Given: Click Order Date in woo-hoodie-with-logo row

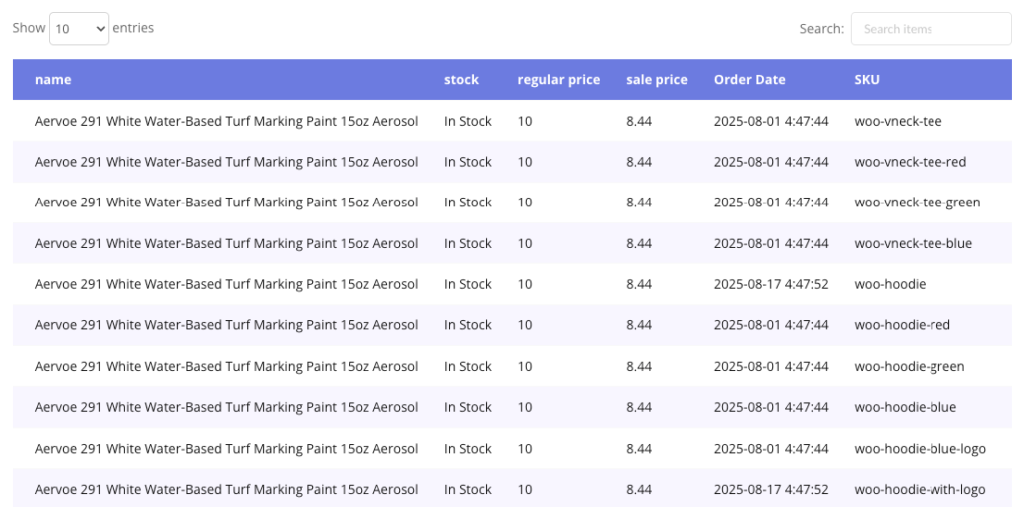Looking at the screenshot, I should pyautogui.click(x=771, y=489).
